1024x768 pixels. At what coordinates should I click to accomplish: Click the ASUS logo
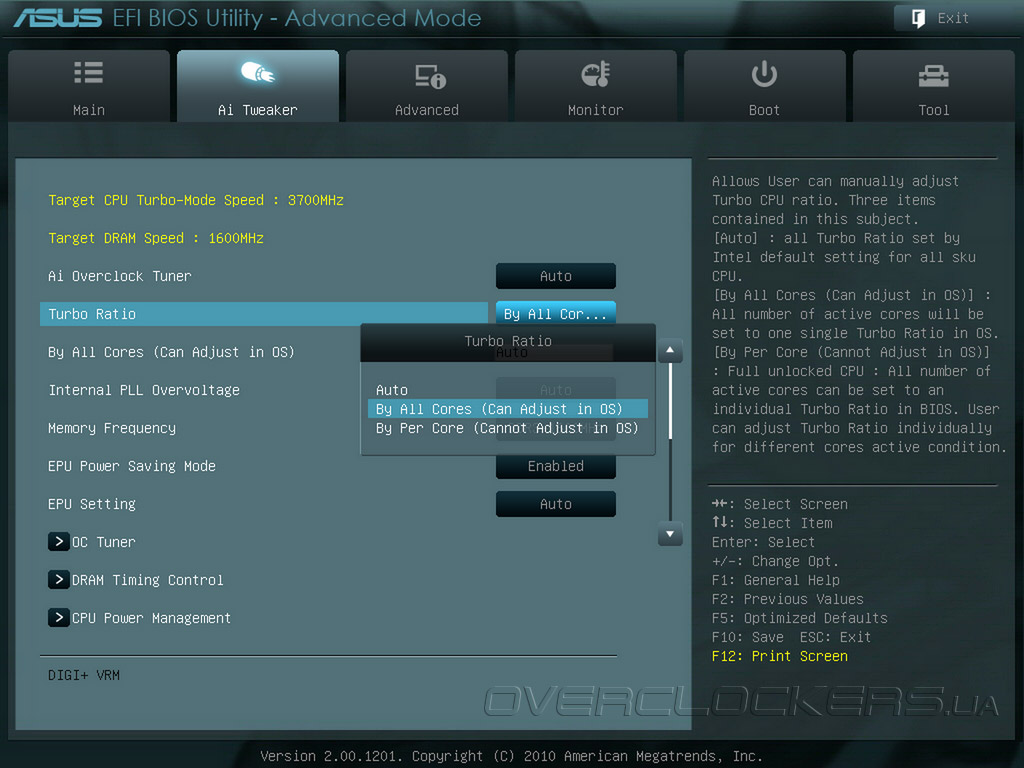pyautogui.click(x=57, y=18)
